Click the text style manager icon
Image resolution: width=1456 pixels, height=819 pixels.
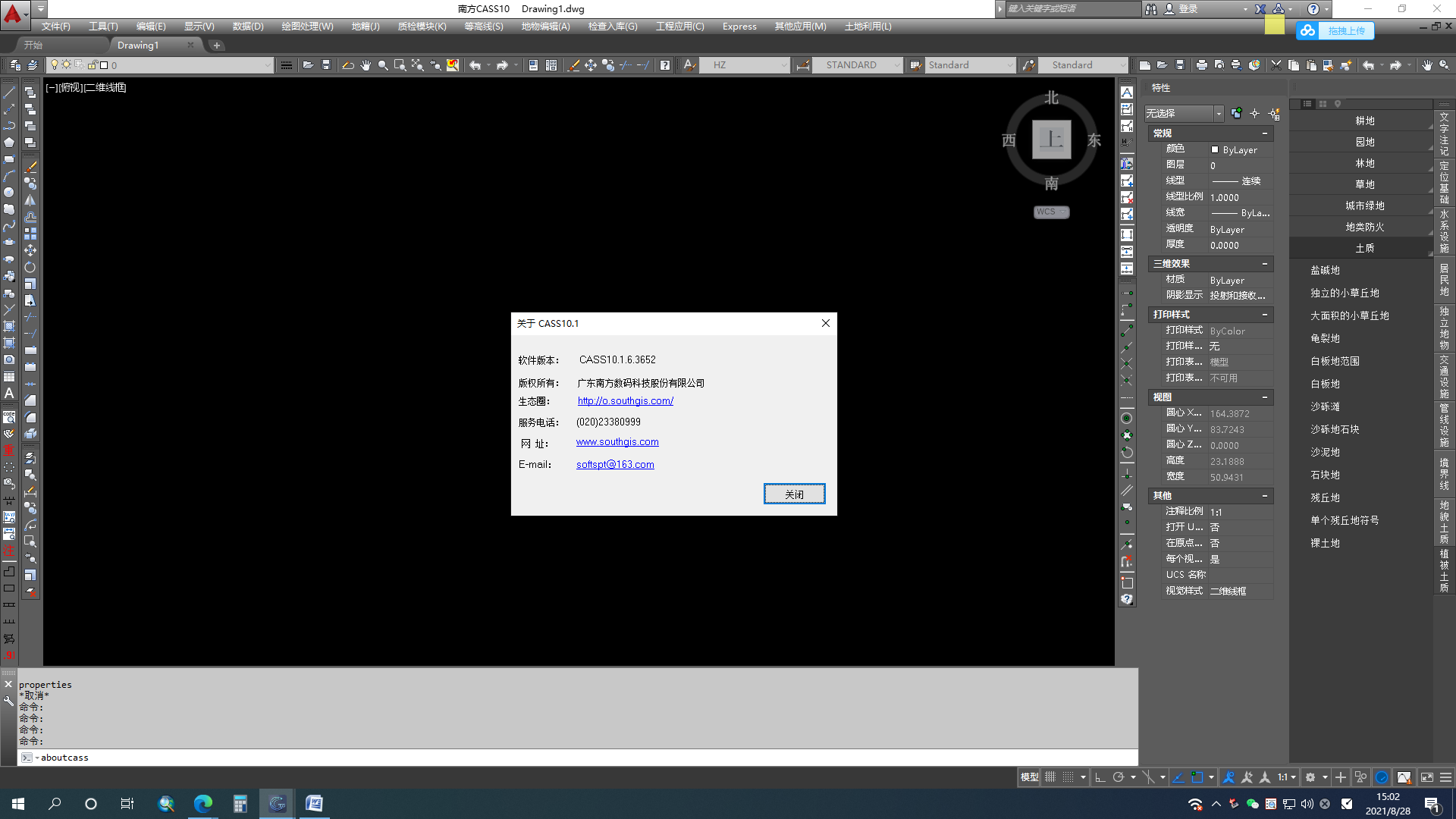tap(689, 65)
